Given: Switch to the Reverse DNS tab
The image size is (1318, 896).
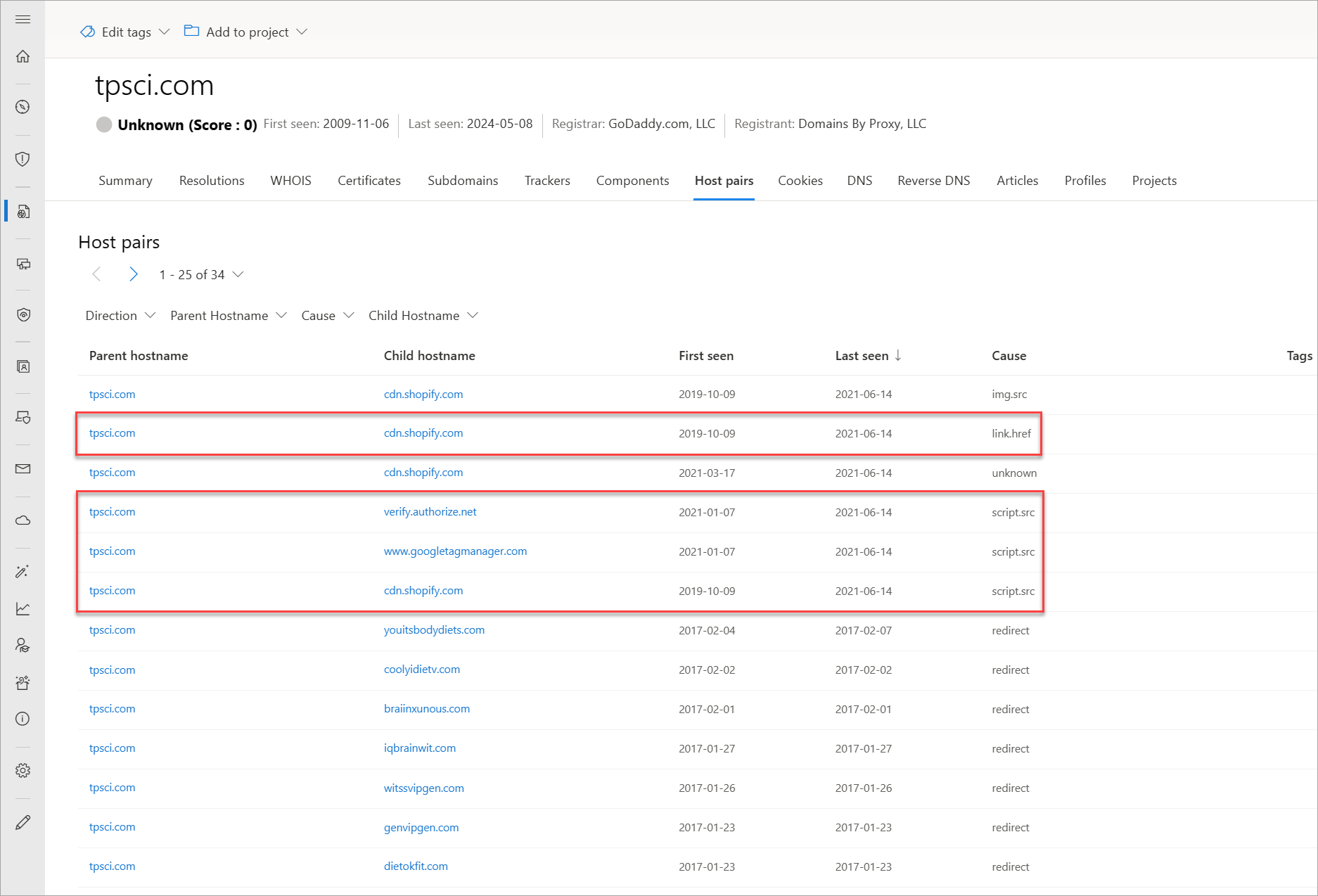Looking at the screenshot, I should (x=933, y=181).
